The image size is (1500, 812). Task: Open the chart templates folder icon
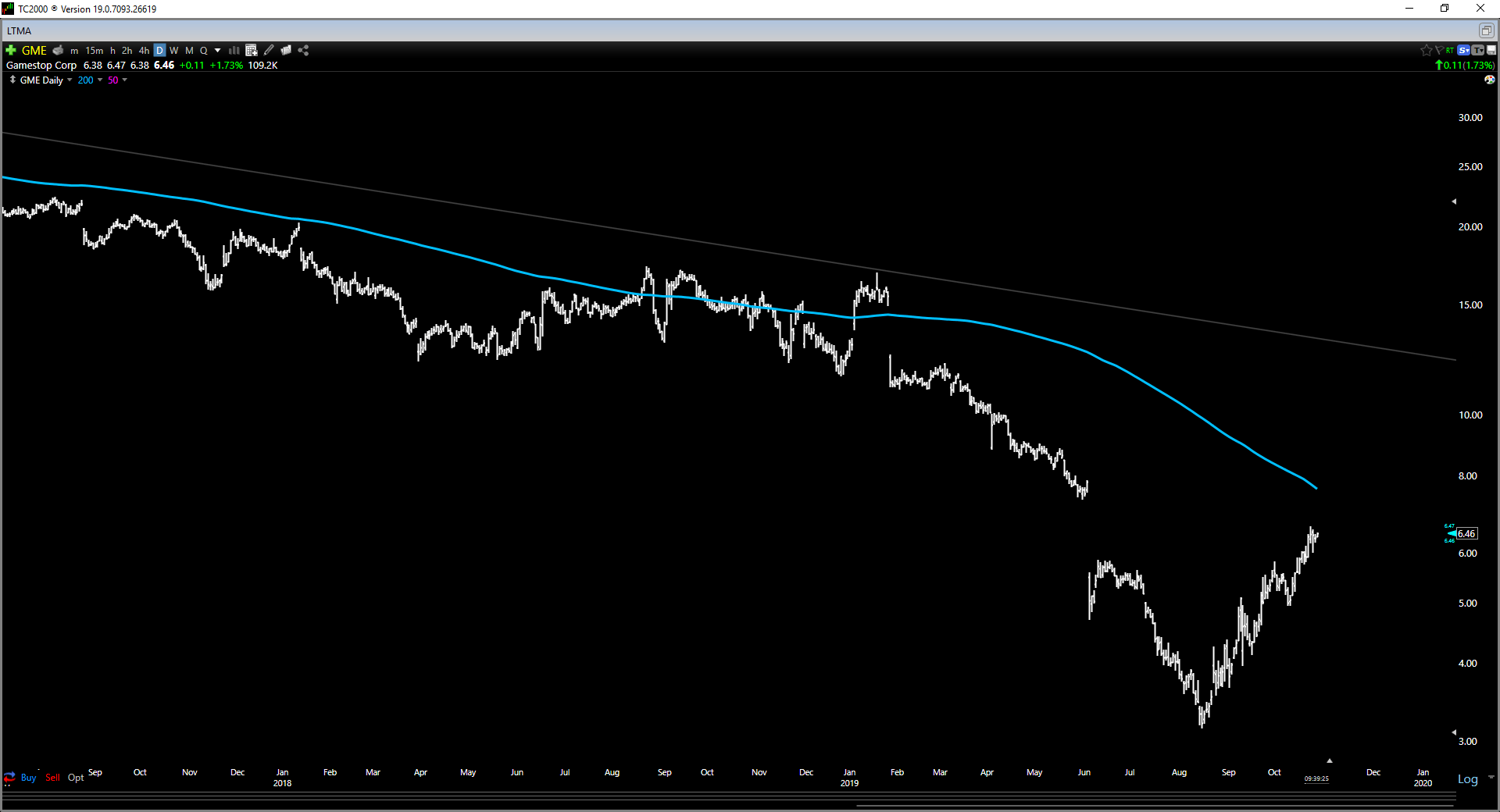[286, 50]
